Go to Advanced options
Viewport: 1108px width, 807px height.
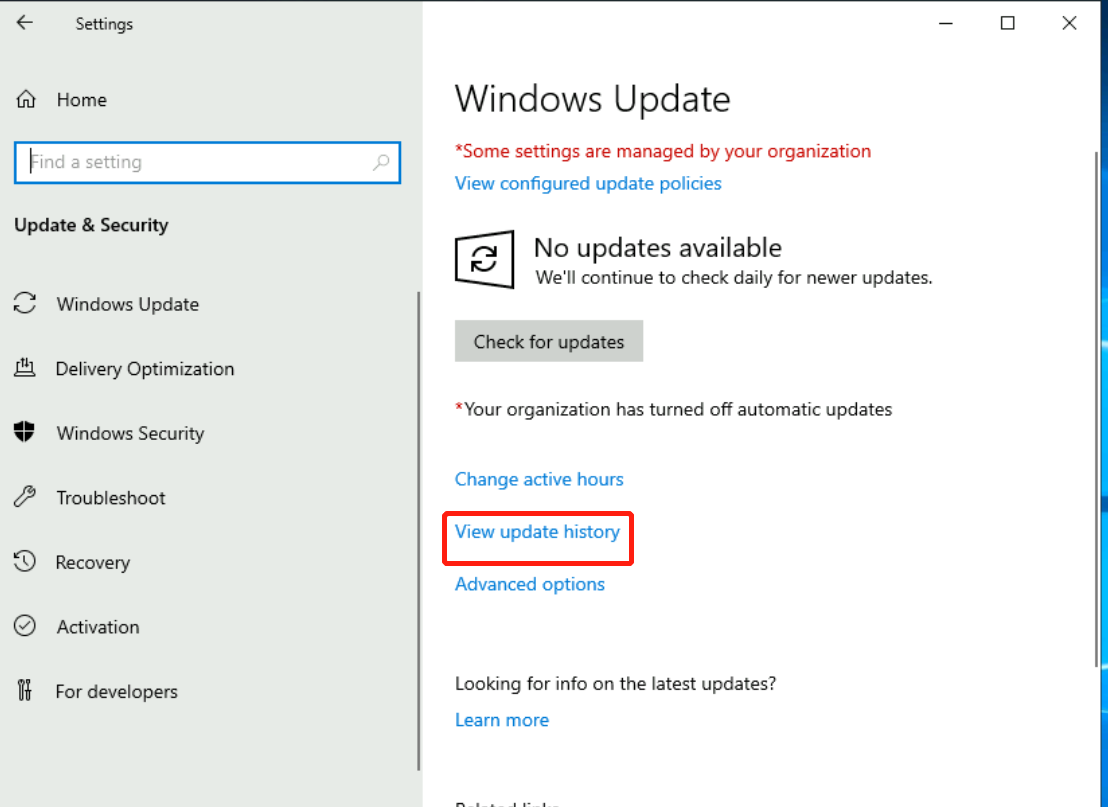[530, 584]
